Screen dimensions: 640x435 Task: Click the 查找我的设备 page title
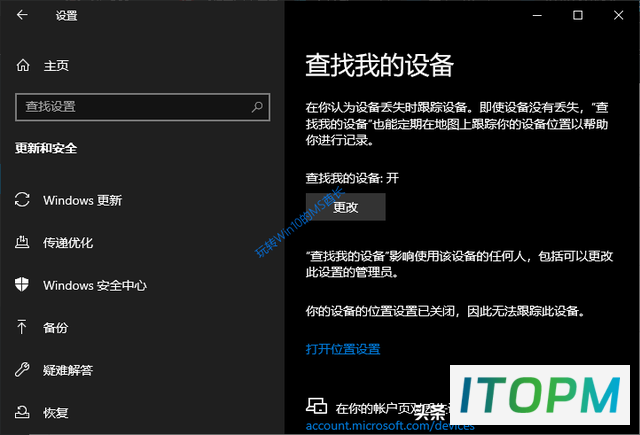380,65
